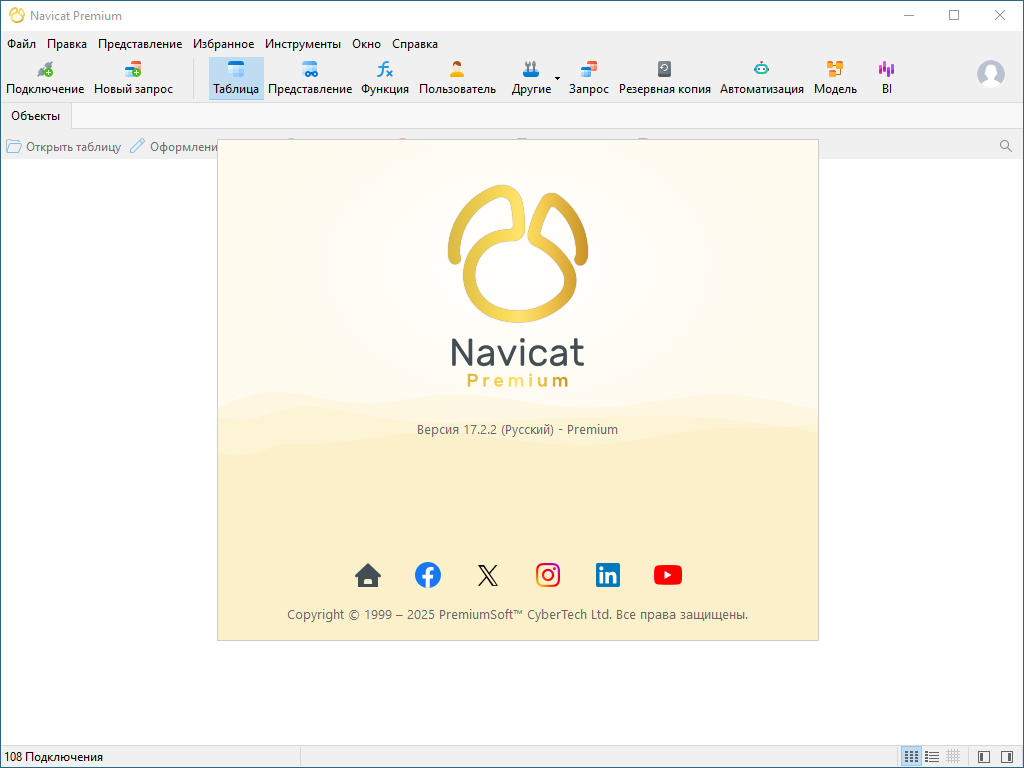Image resolution: width=1024 pixels, height=768 pixels.
Task: Toggle the left pane visibility icon
Action: click(984, 757)
